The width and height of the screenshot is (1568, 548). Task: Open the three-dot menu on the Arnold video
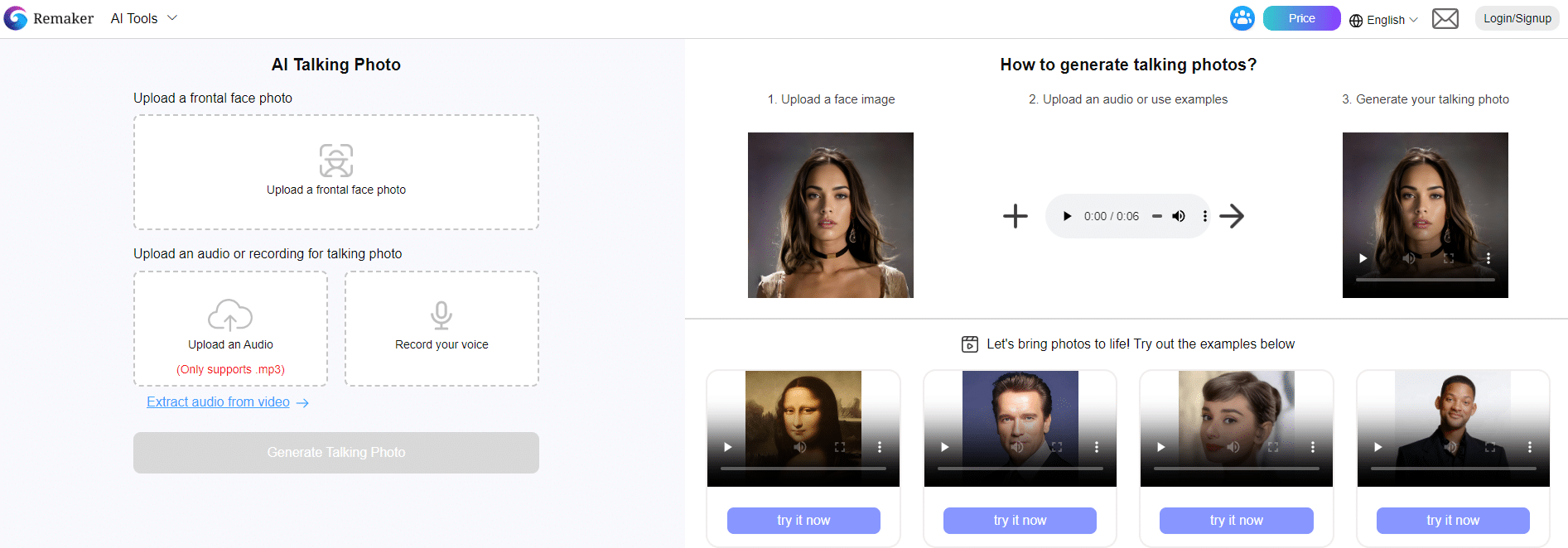coord(1097,446)
